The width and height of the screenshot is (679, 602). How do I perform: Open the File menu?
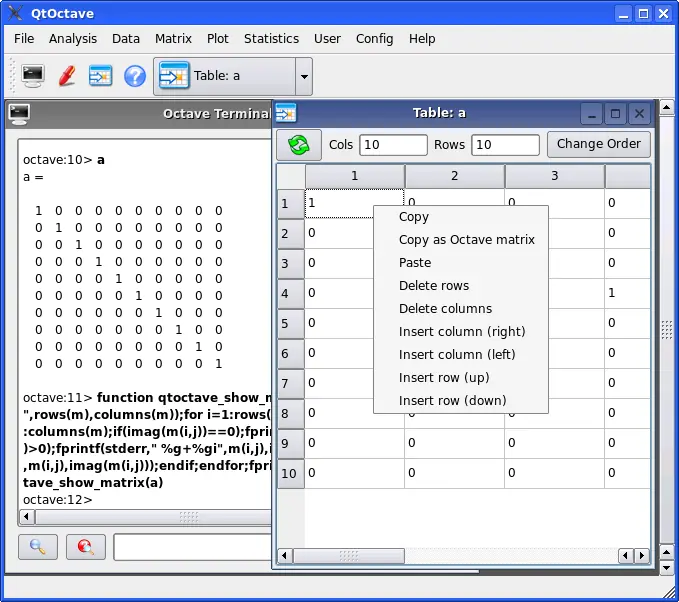[24, 39]
